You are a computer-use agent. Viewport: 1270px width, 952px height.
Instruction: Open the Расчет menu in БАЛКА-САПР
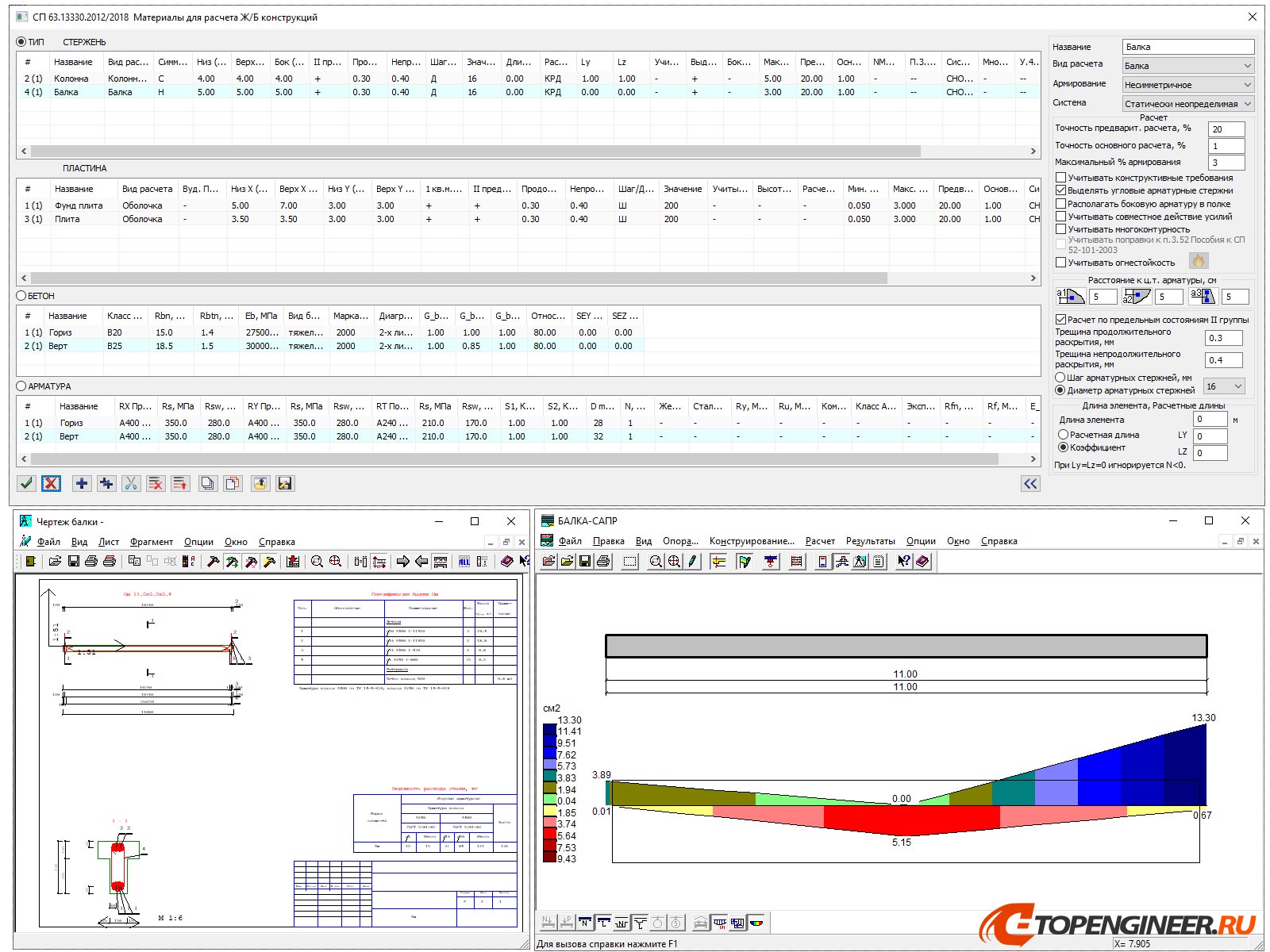pyautogui.click(x=819, y=541)
